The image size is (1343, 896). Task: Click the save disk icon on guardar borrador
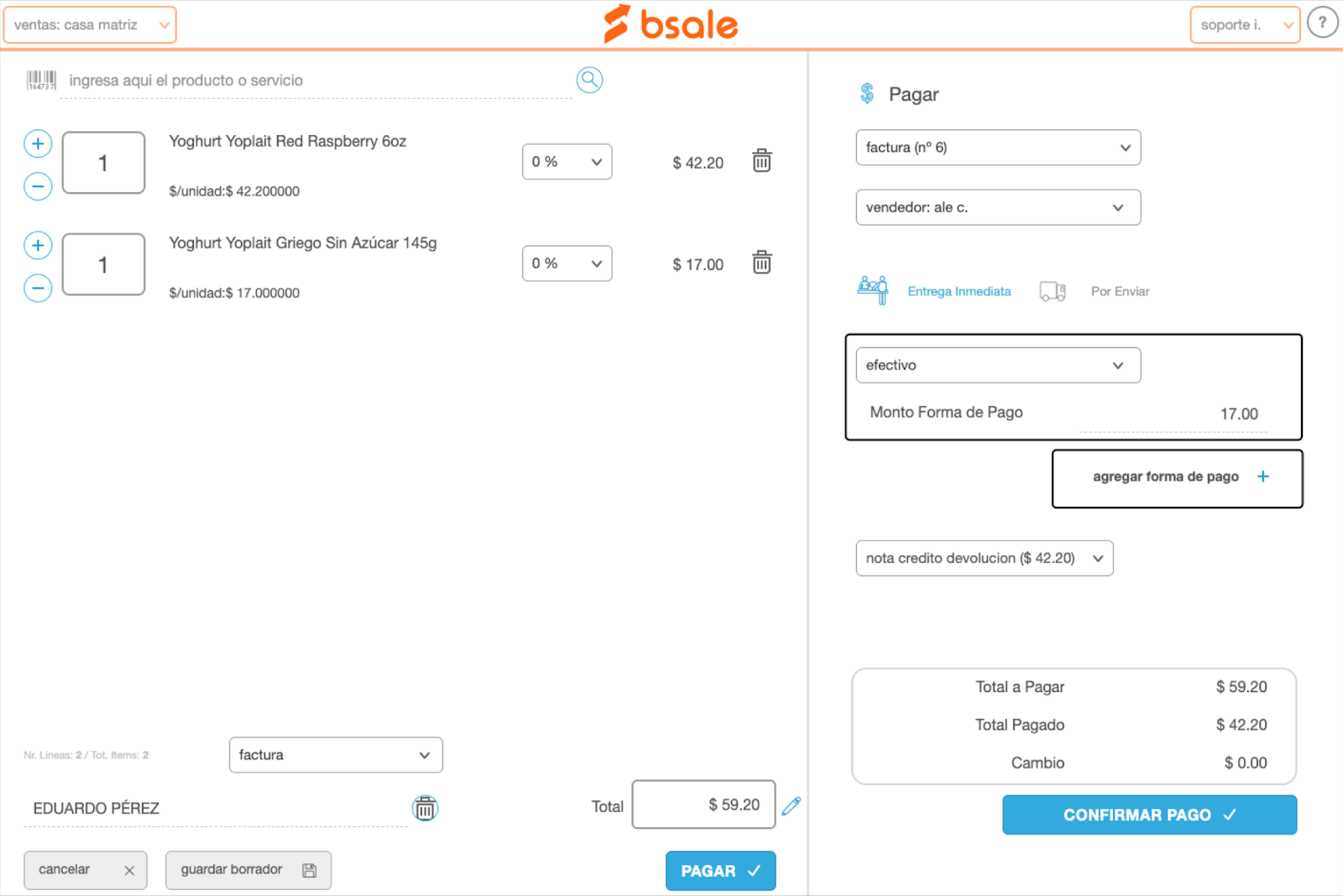(310, 871)
